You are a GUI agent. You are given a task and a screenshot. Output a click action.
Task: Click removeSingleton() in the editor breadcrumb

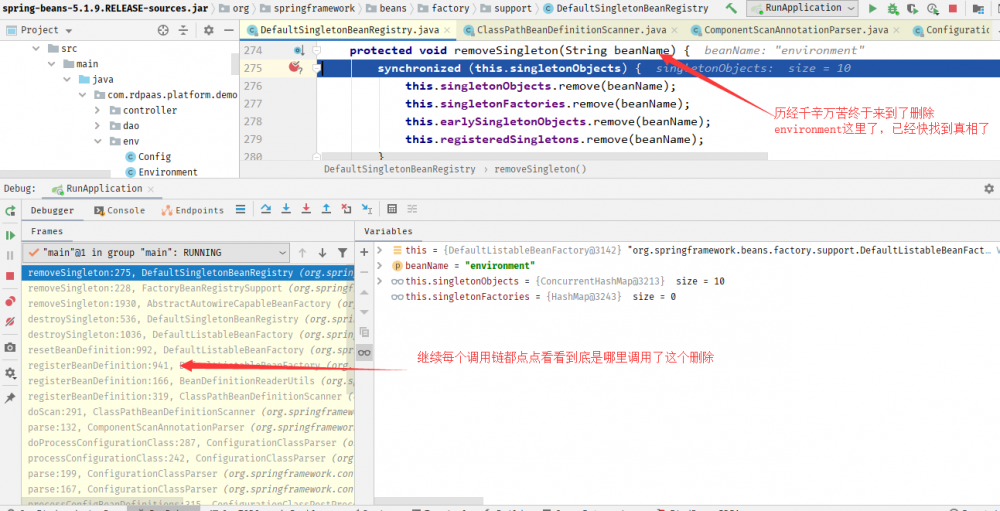(540, 169)
